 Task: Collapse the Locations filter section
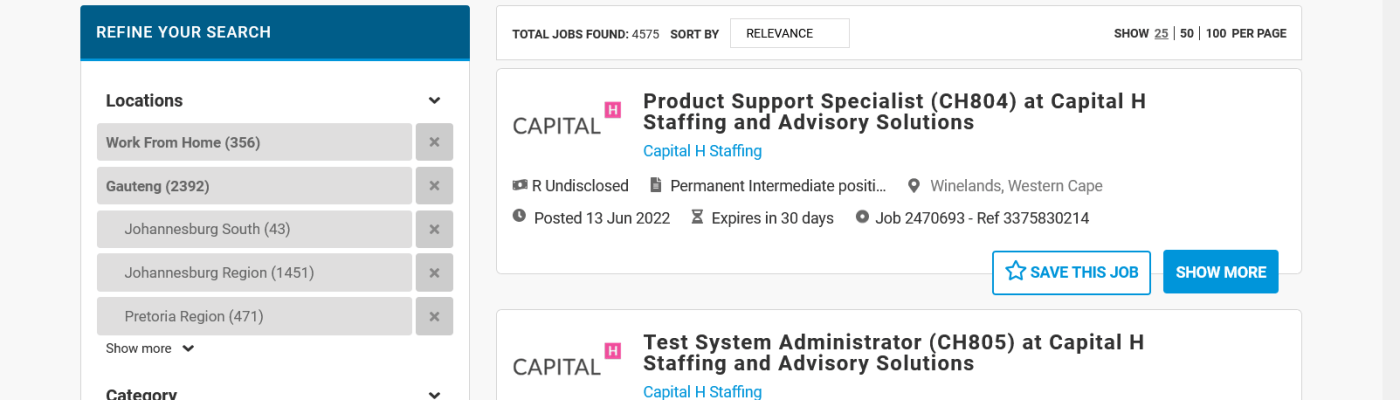[434, 101]
